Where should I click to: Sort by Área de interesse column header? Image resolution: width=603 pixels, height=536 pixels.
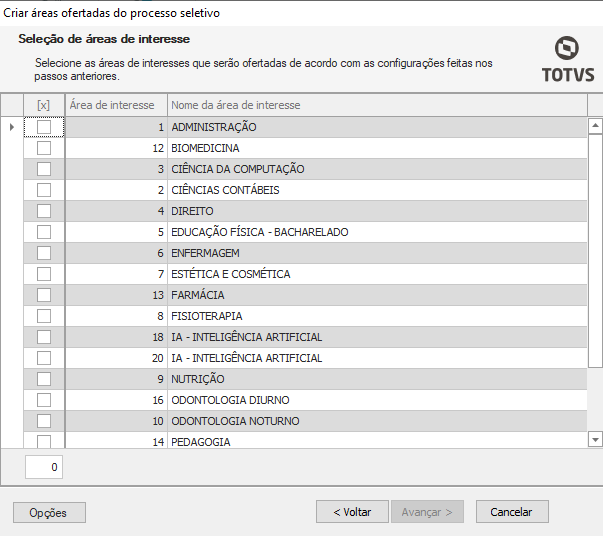click(x=112, y=105)
